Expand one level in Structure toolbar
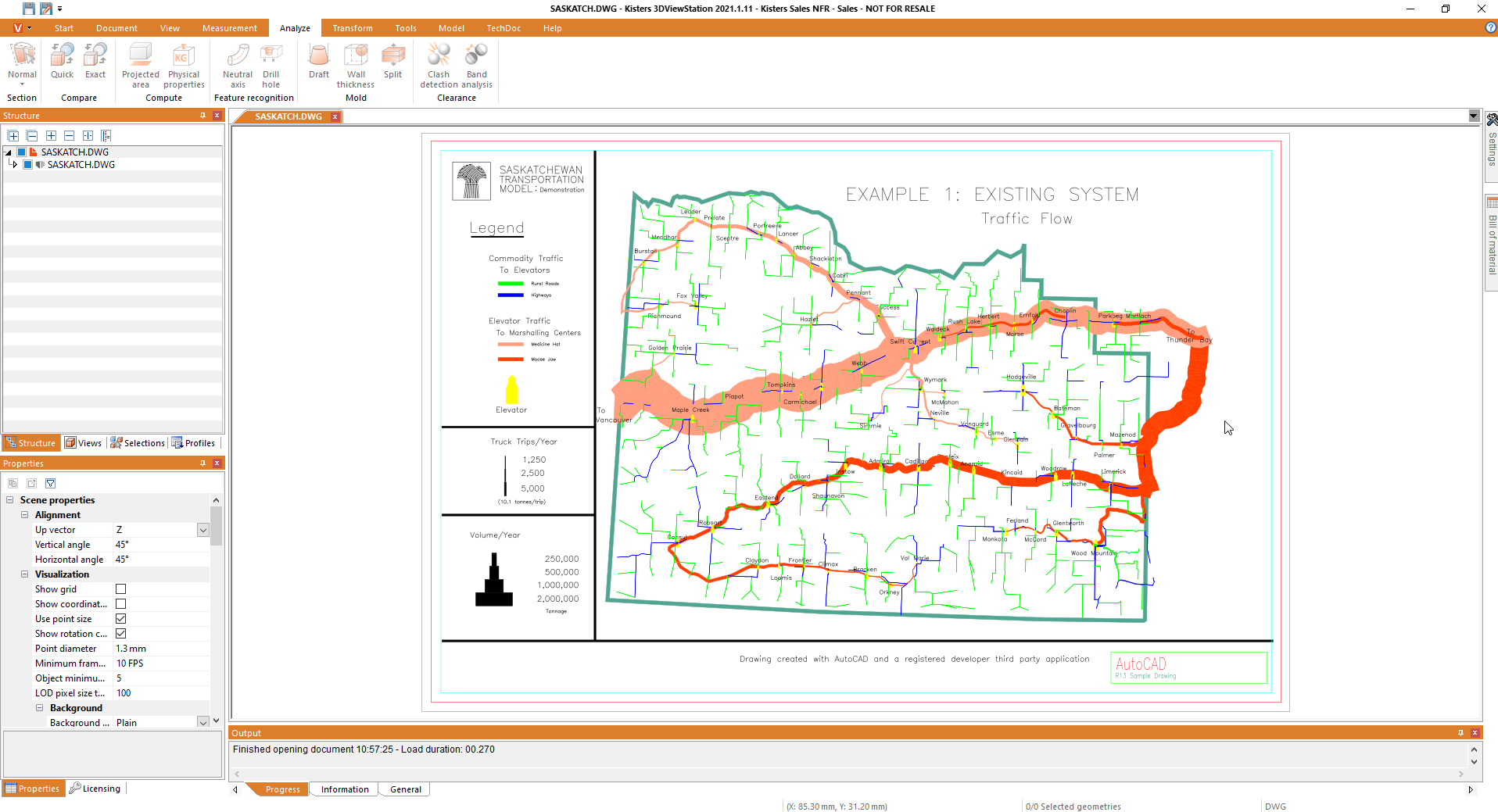This screenshot has width=1498, height=812. point(51,135)
